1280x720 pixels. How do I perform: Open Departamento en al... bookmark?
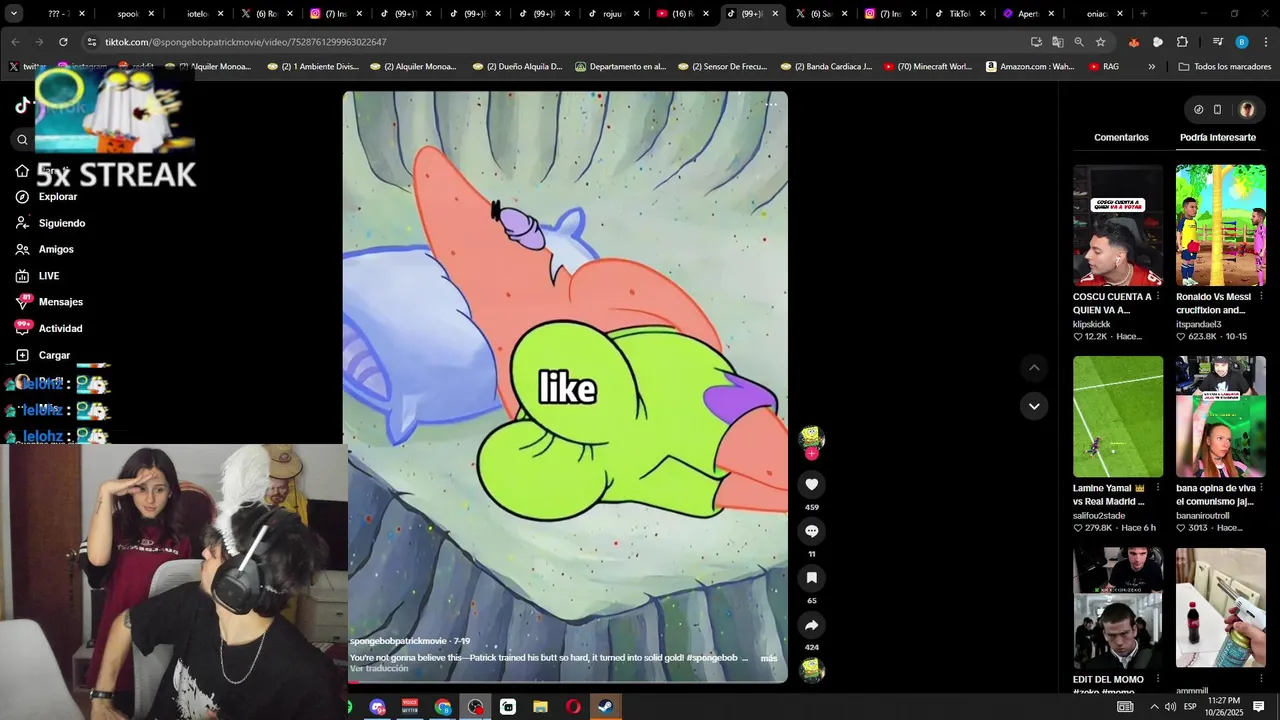pyautogui.click(x=621, y=67)
